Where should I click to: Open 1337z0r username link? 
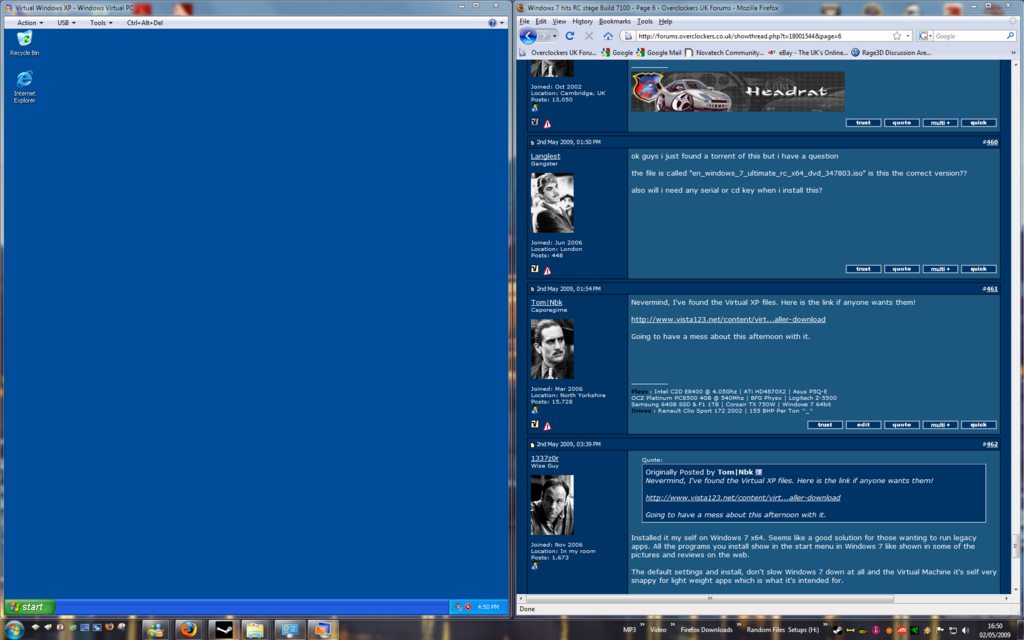(544, 458)
